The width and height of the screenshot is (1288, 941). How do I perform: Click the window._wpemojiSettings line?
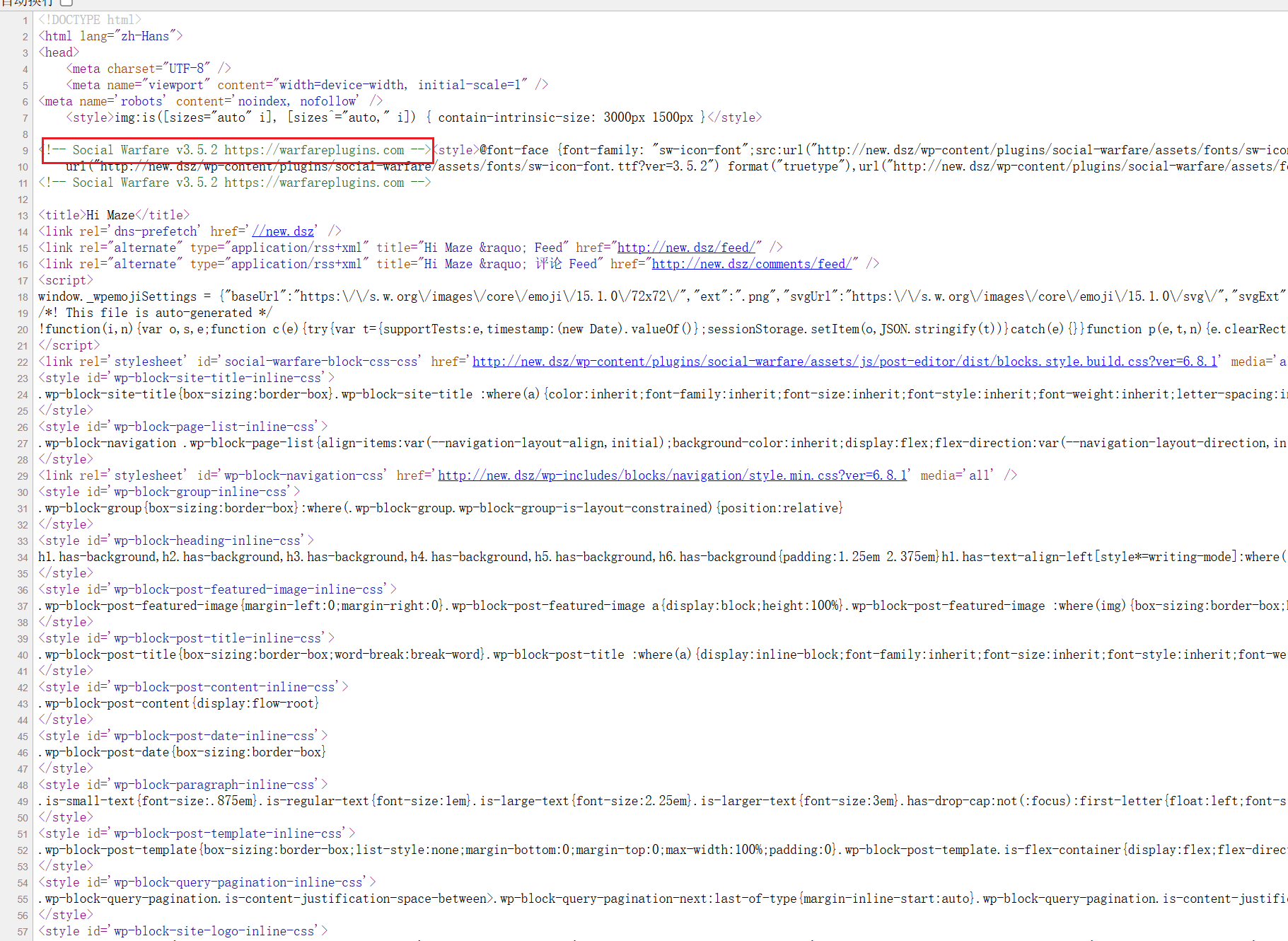tap(663, 296)
